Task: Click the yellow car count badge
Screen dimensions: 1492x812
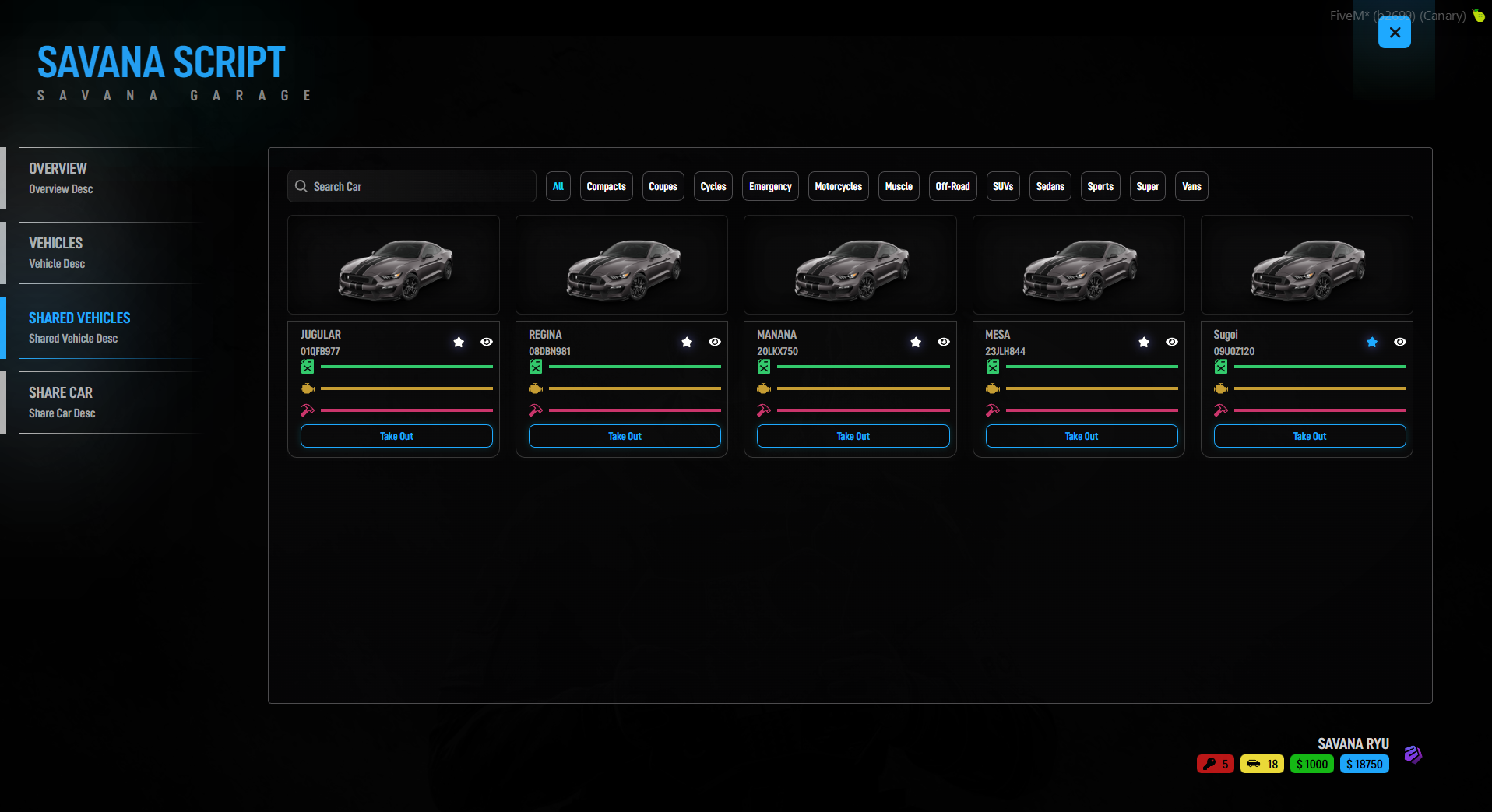Action: click(x=1262, y=764)
